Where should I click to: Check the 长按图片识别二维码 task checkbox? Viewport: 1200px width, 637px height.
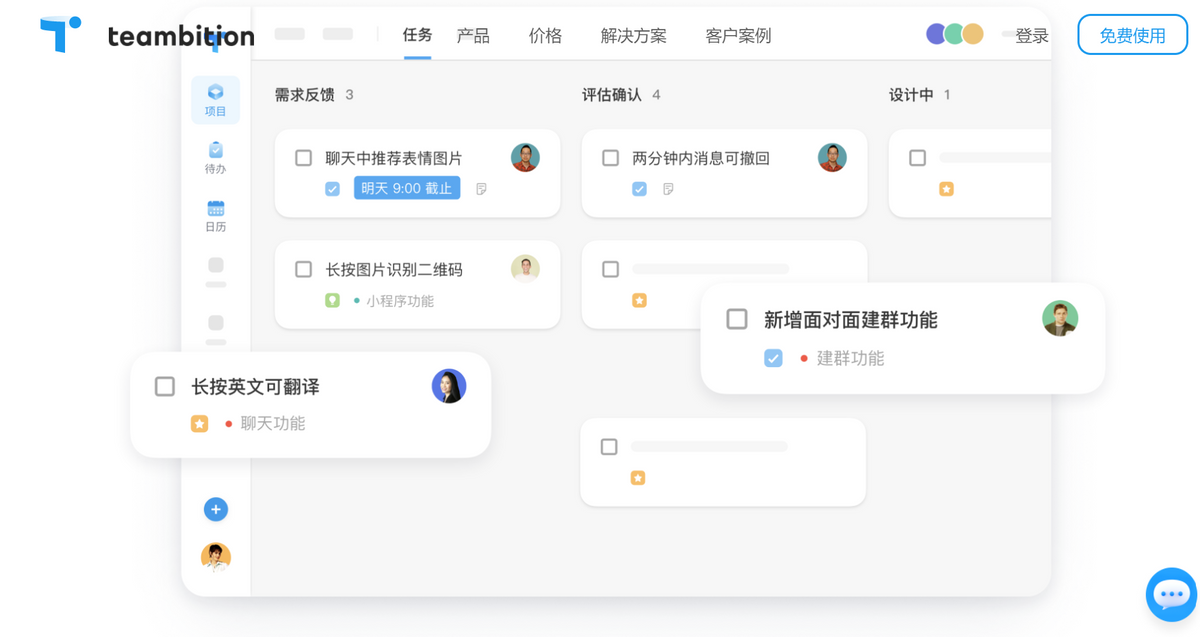click(304, 269)
